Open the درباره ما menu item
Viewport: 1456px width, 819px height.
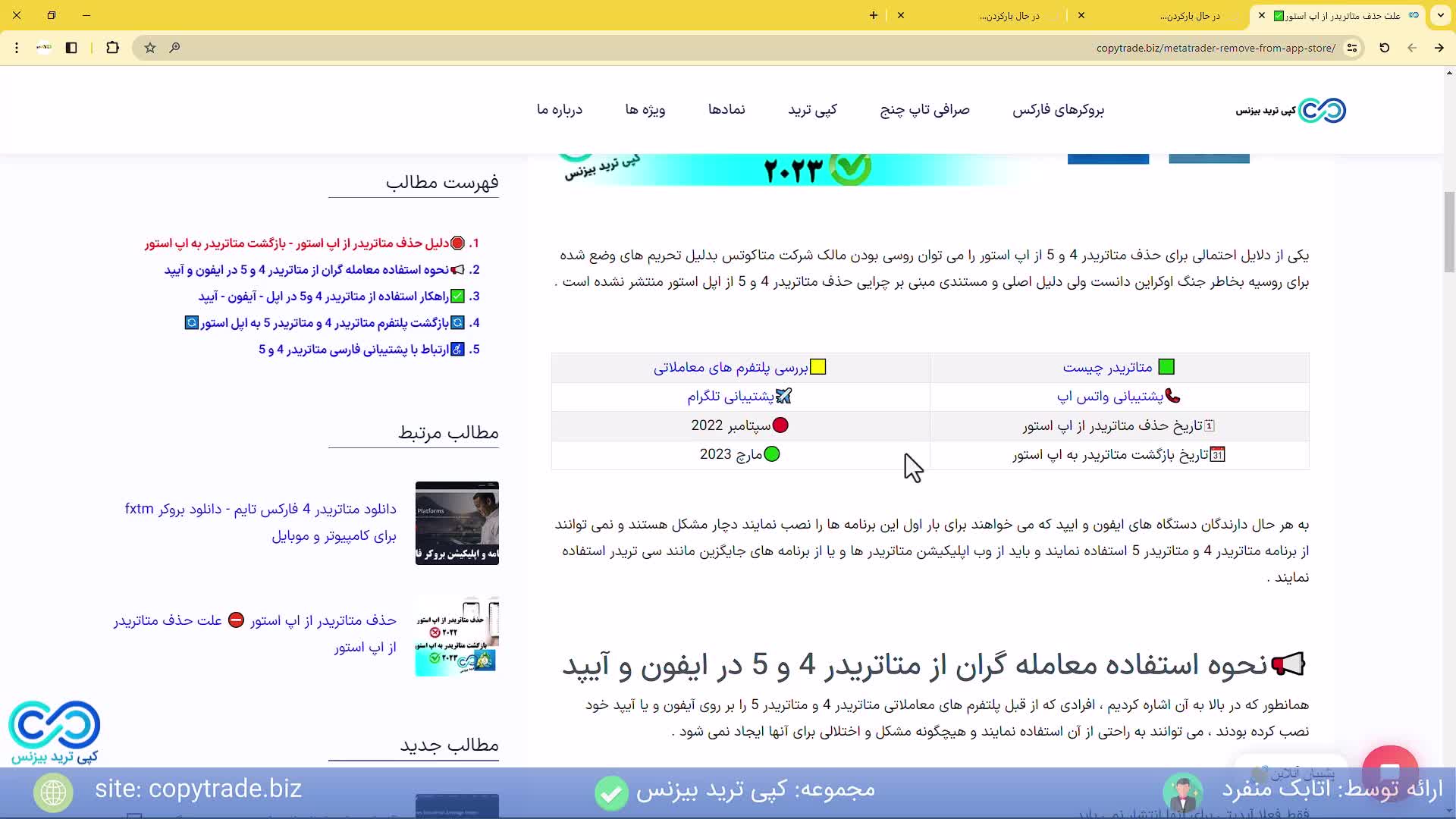pyautogui.click(x=560, y=110)
